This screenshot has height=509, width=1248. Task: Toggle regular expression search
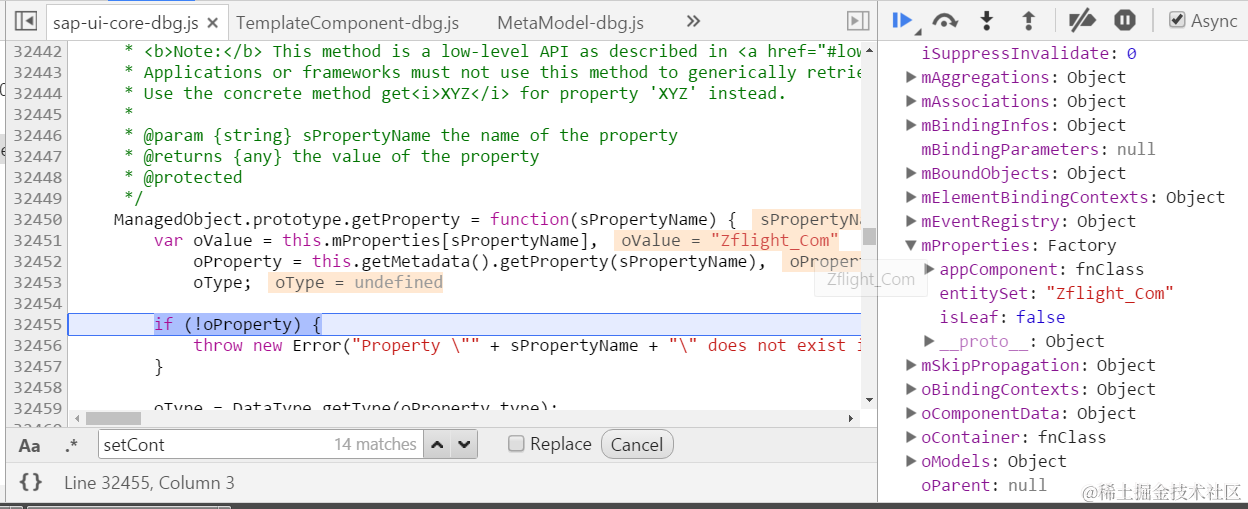pyautogui.click(x=71, y=445)
